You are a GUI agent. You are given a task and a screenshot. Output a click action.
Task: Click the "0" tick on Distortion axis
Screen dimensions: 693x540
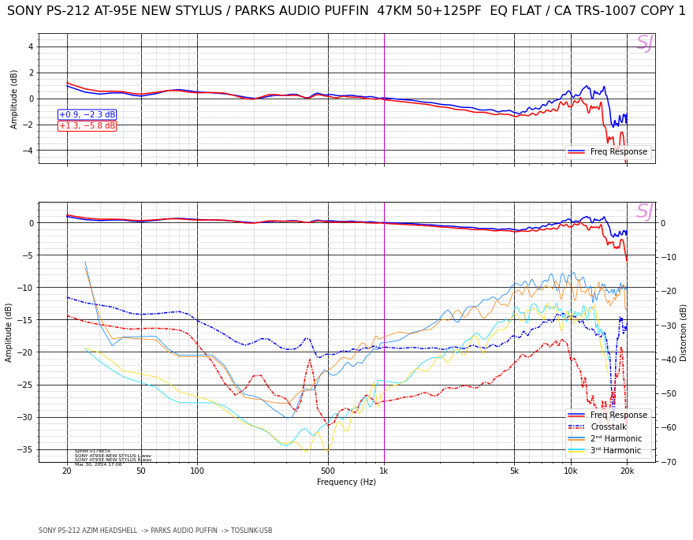(x=663, y=223)
